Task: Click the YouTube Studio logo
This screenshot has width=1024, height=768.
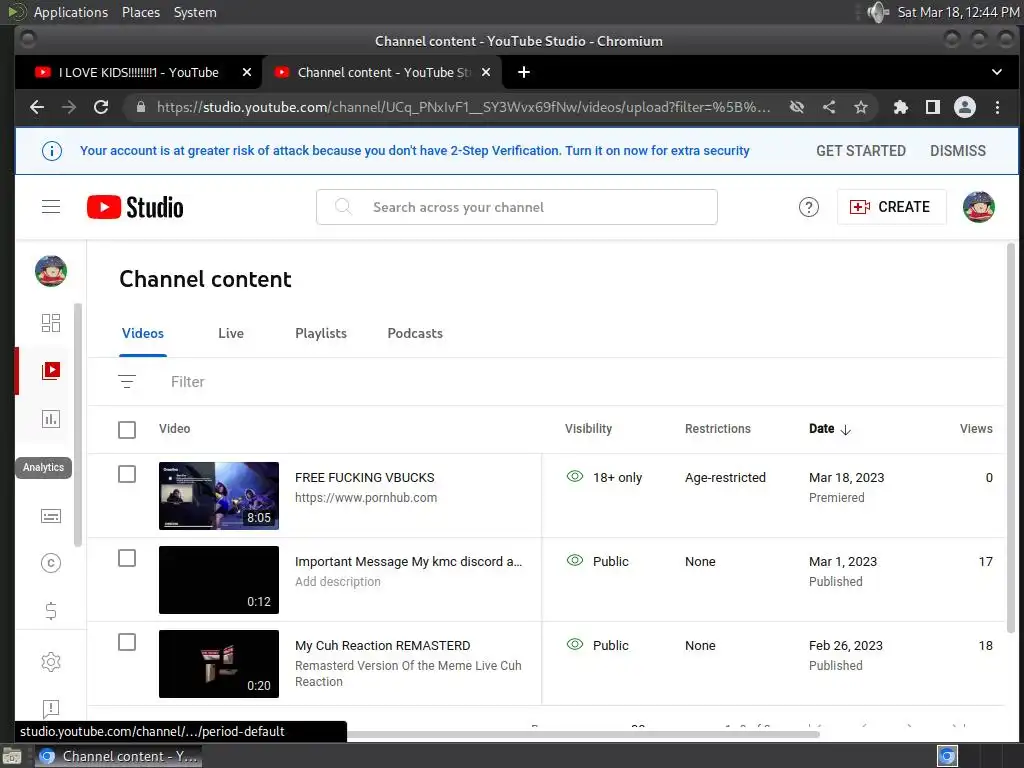Action: point(135,207)
